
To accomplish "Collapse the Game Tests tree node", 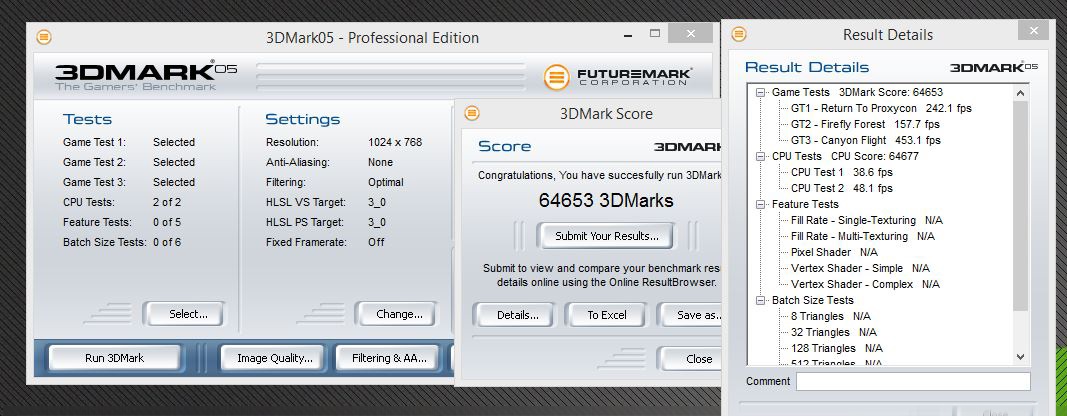I will (x=760, y=92).
